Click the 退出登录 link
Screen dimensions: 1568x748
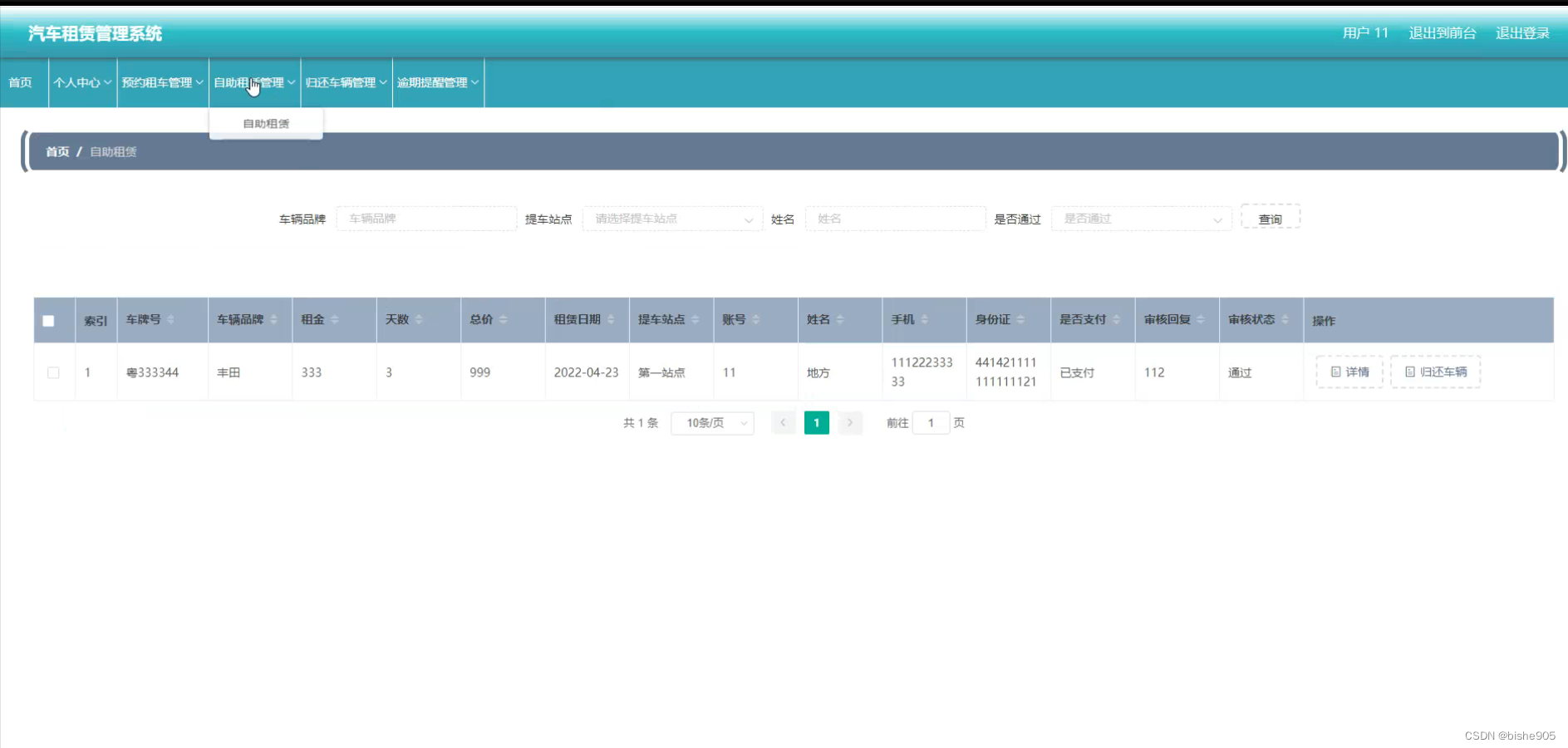click(1522, 33)
